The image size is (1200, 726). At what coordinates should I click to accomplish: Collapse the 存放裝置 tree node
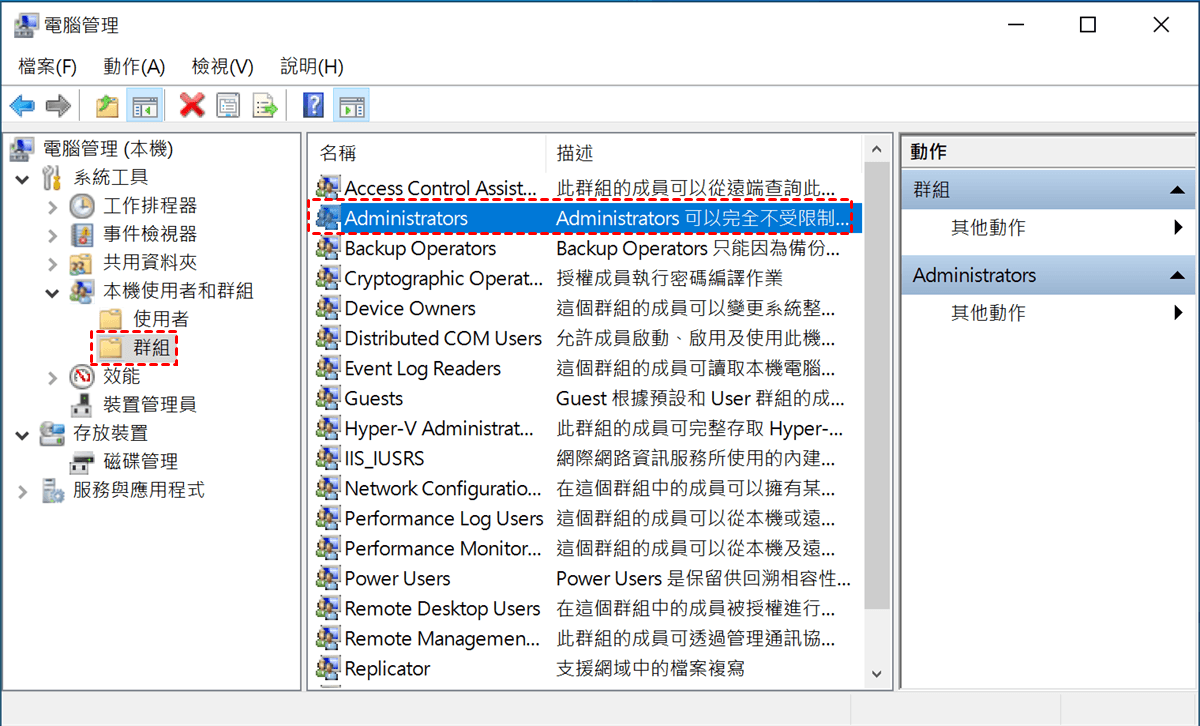[22, 434]
